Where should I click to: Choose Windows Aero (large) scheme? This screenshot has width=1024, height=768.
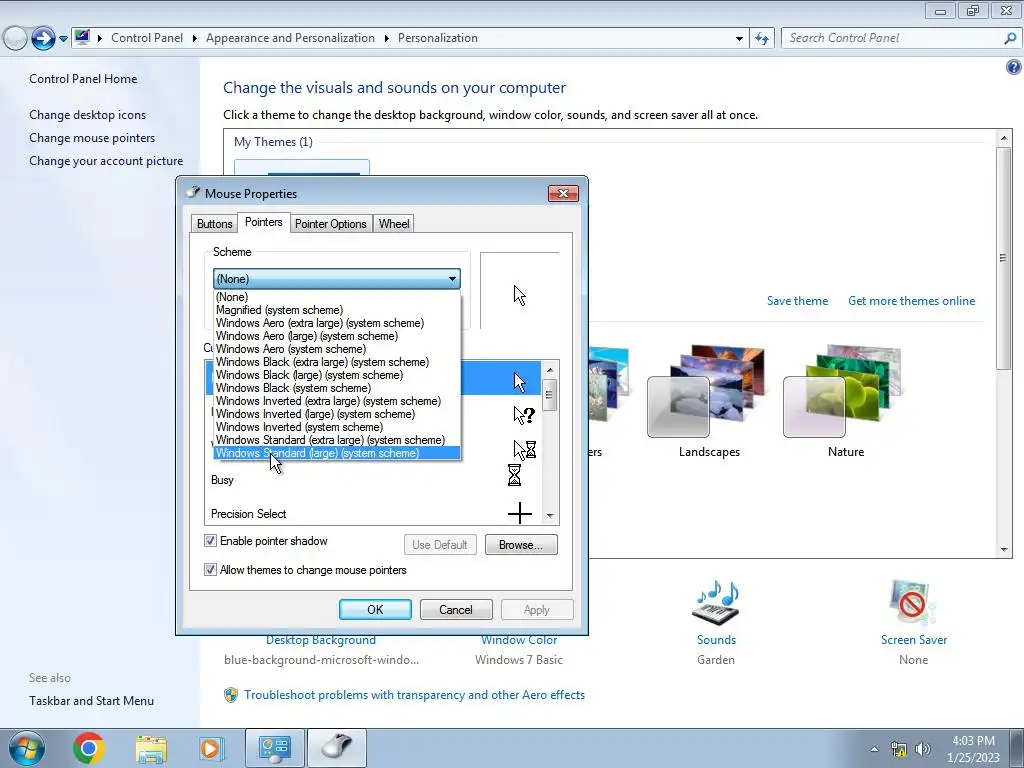click(x=337, y=336)
